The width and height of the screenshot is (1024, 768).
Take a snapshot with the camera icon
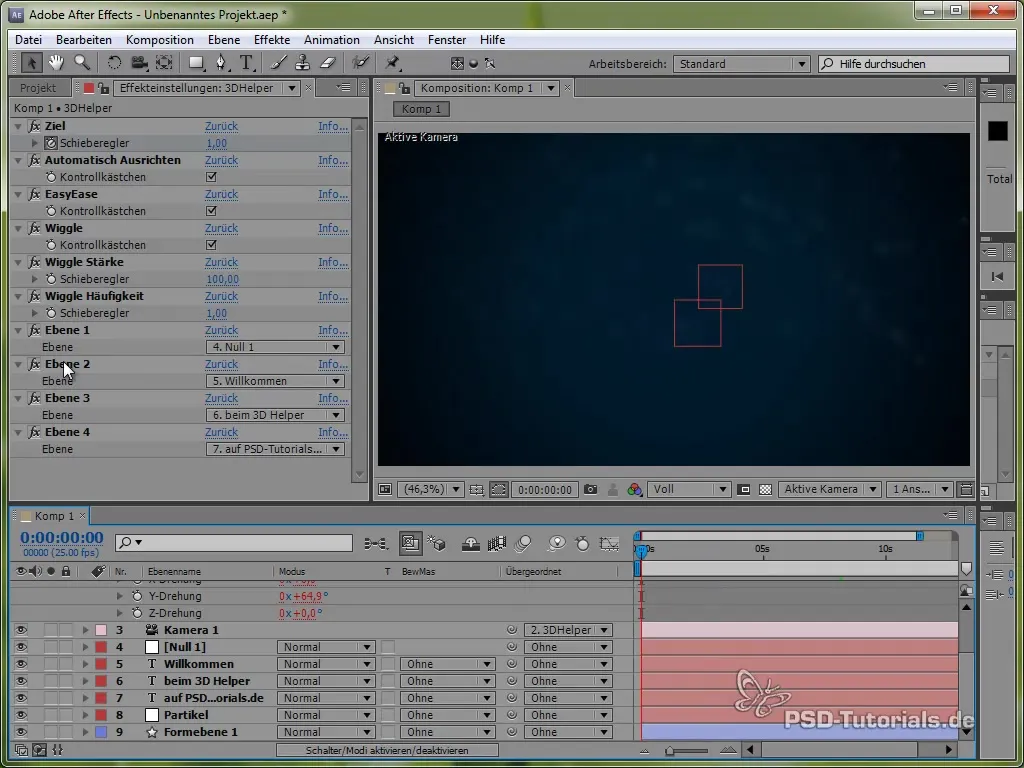click(x=590, y=489)
